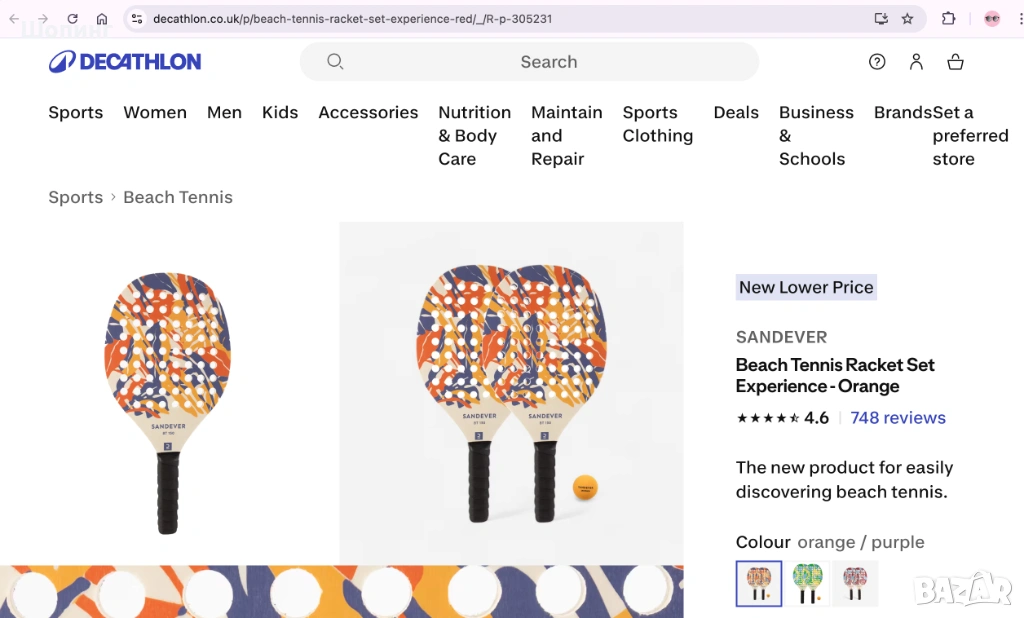1024x618 pixels.
Task: Reload the page with browser refresh icon
Action: (73, 19)
